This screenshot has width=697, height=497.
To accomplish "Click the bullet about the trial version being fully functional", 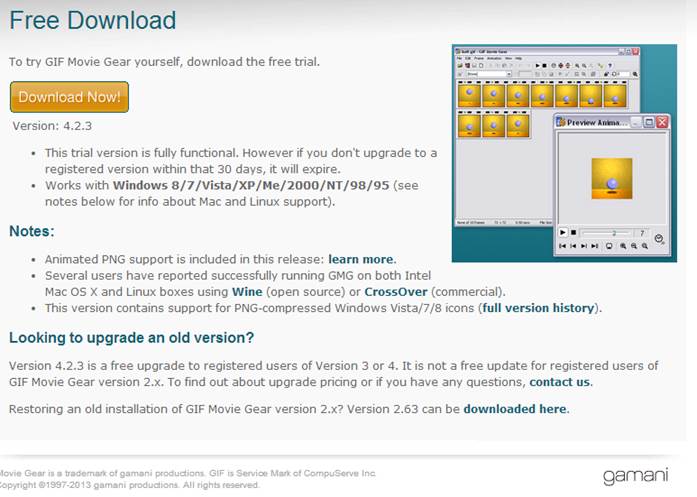I will (240, 161).
